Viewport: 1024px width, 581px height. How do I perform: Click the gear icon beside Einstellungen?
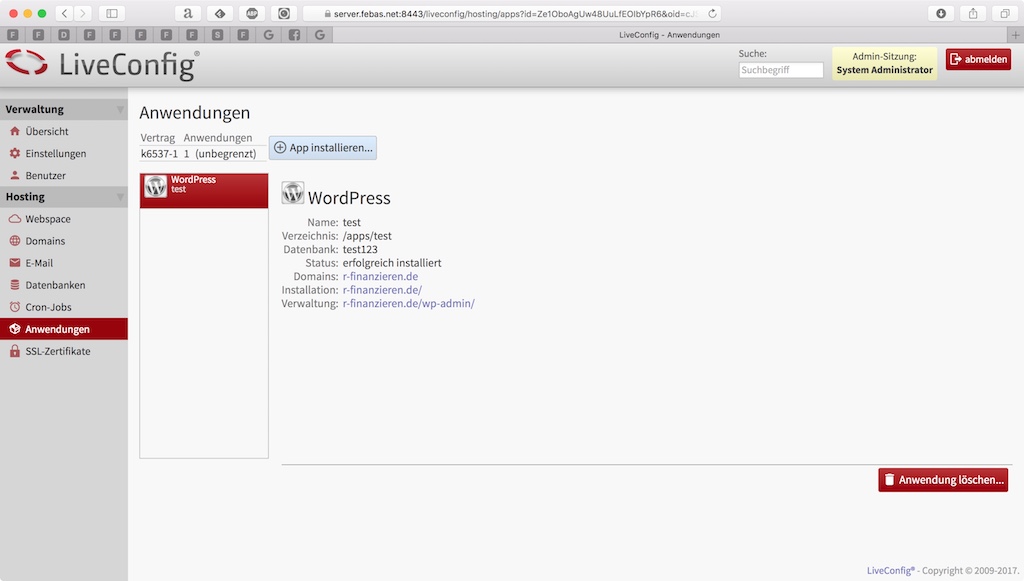15,153
